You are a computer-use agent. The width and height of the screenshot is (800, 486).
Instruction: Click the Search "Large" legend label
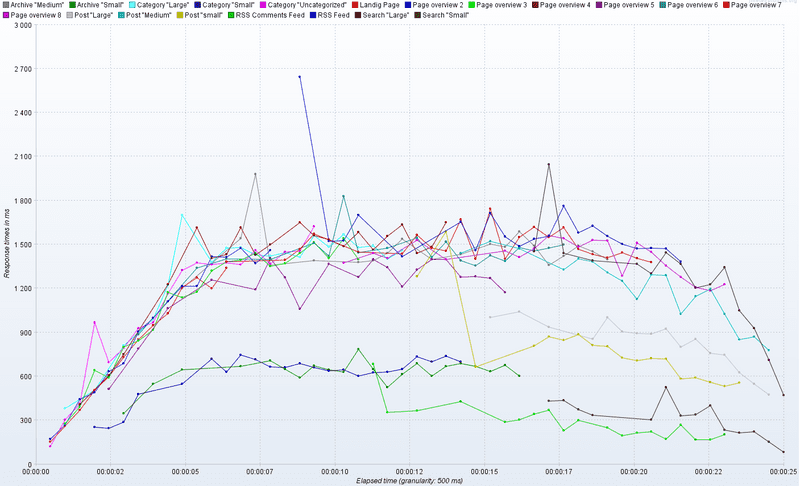tap(386, 15)
